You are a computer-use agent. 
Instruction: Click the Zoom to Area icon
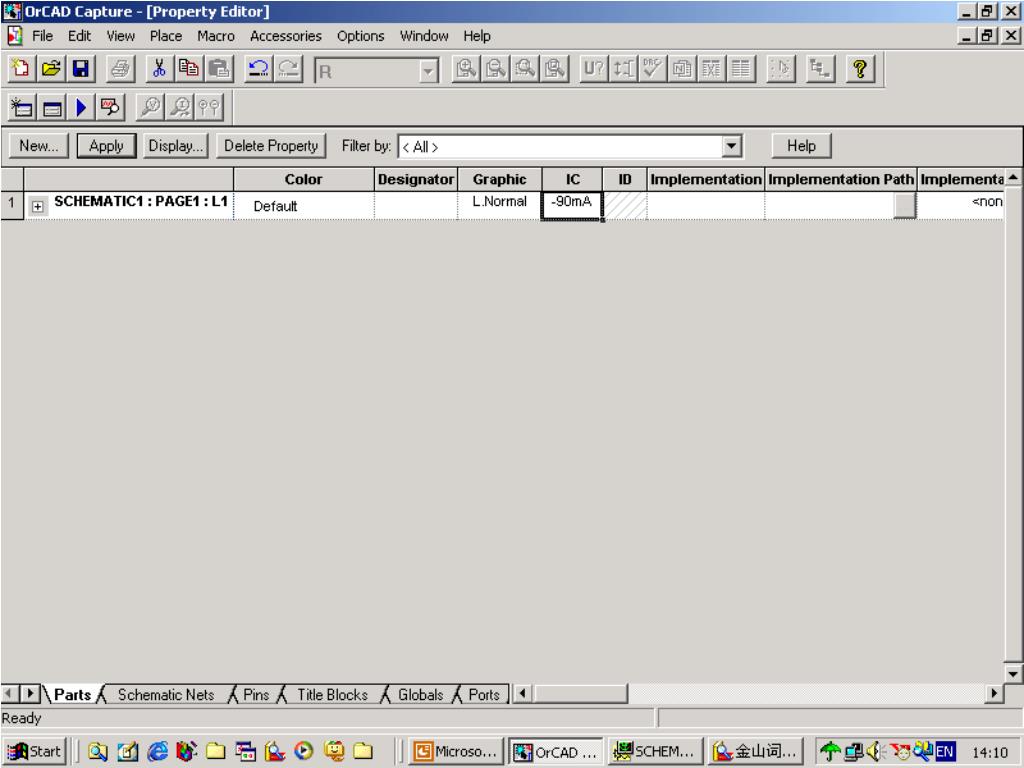pos(525,69)
